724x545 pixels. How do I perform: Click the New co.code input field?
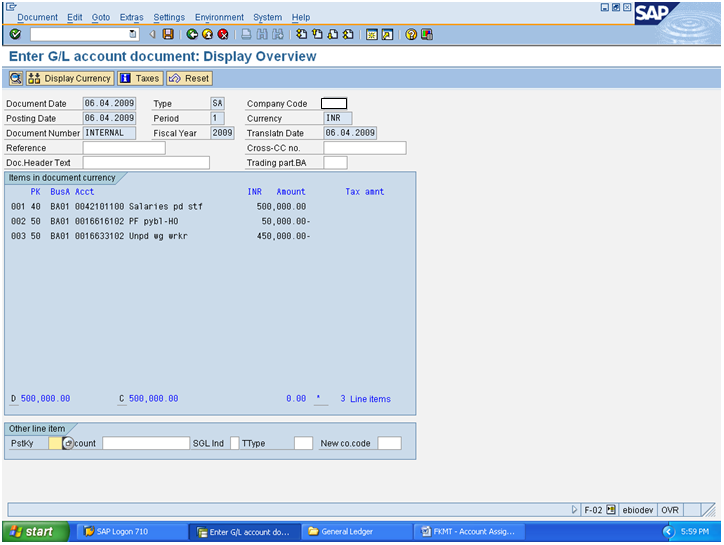tap(389, 443)
